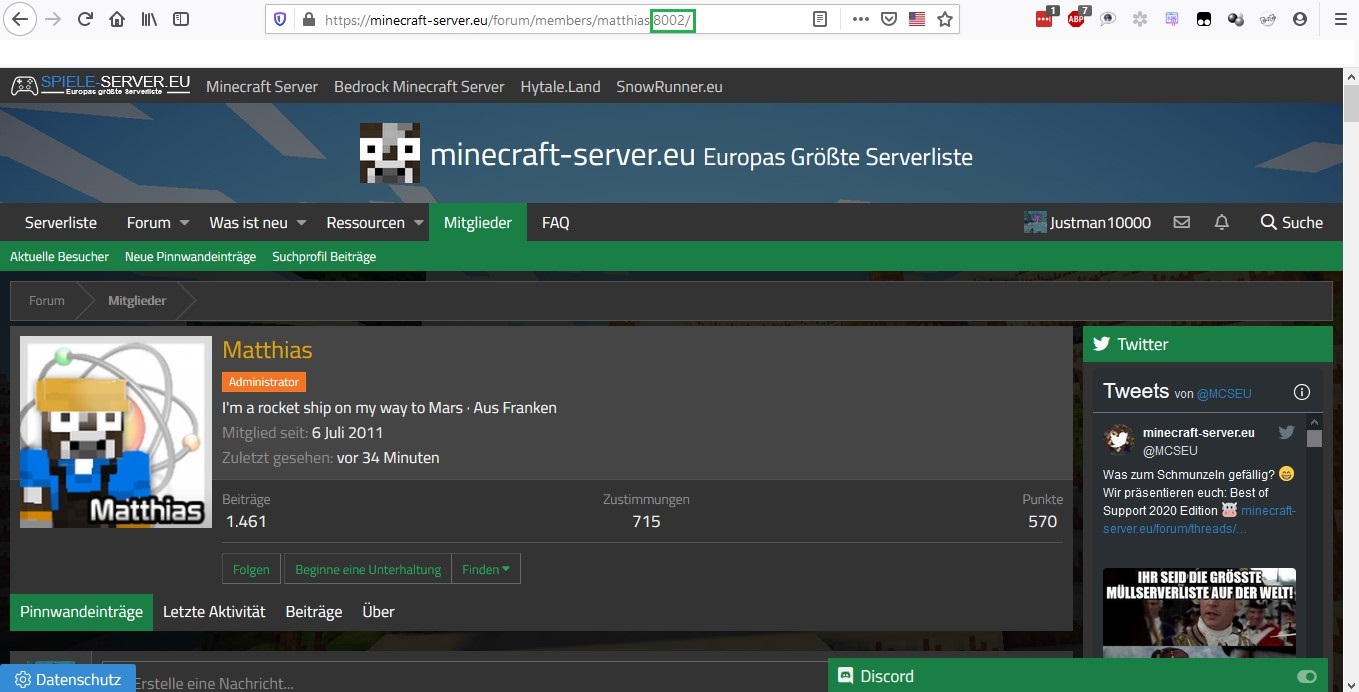Open Bedrock Minecraft Server link
The height and width of the screenshot is (692, 1359).
point(419,87)
